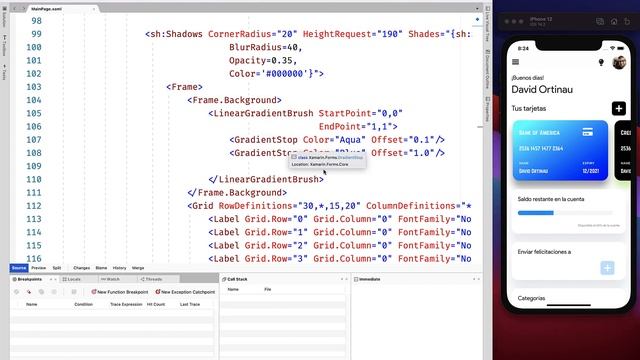The height and width of the screenshot is (360, 640).
Task: Open the Document Outline side panel
Action: click(488, 69)
